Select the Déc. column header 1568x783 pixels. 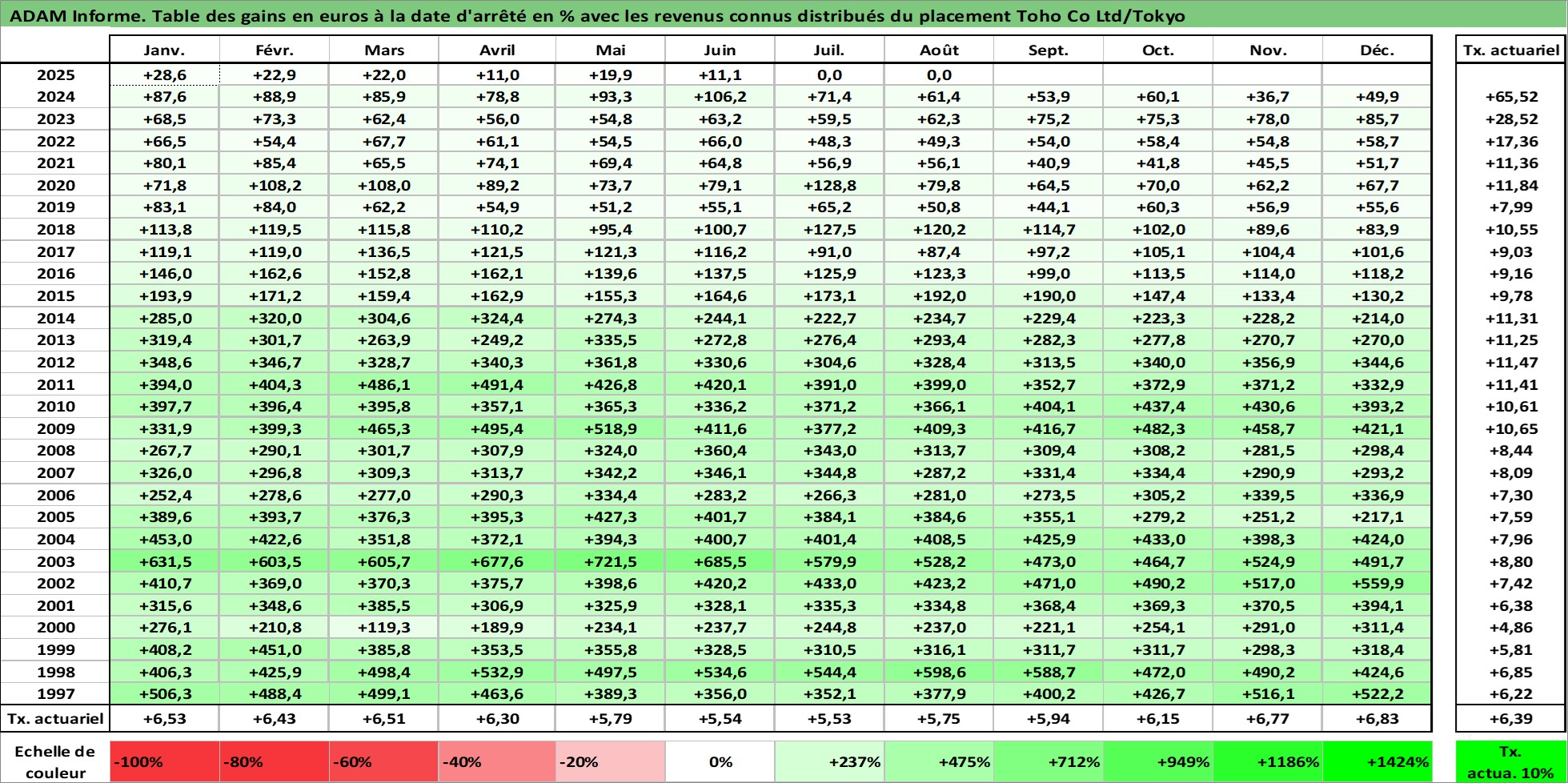point(1377,50)
